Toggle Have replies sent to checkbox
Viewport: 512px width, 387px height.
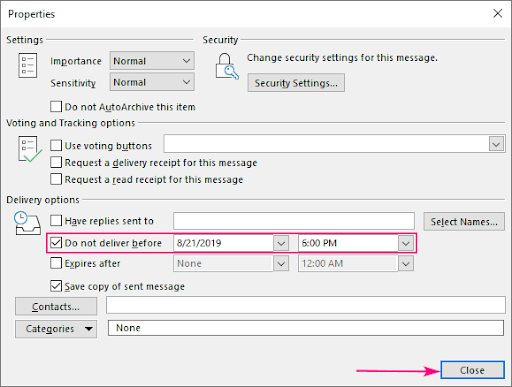(56, 221)
